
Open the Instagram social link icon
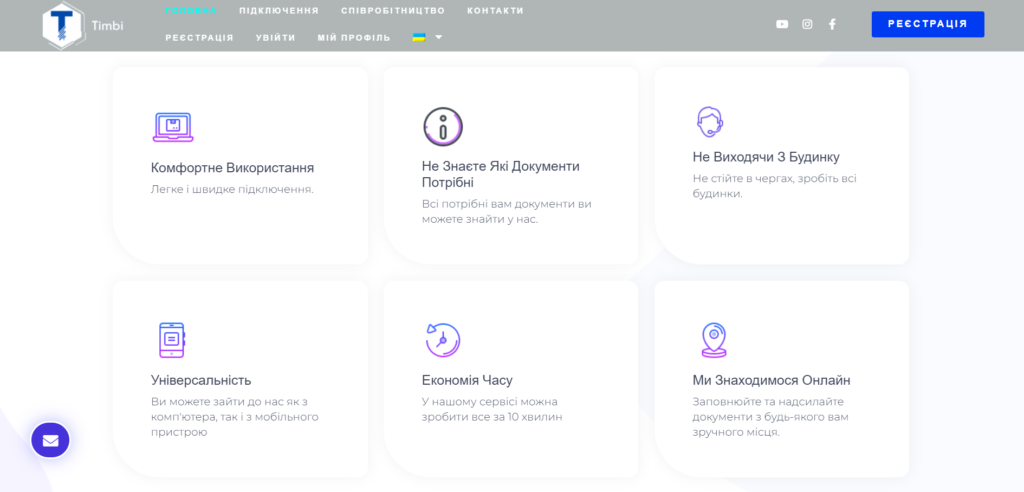click(807, 24)
